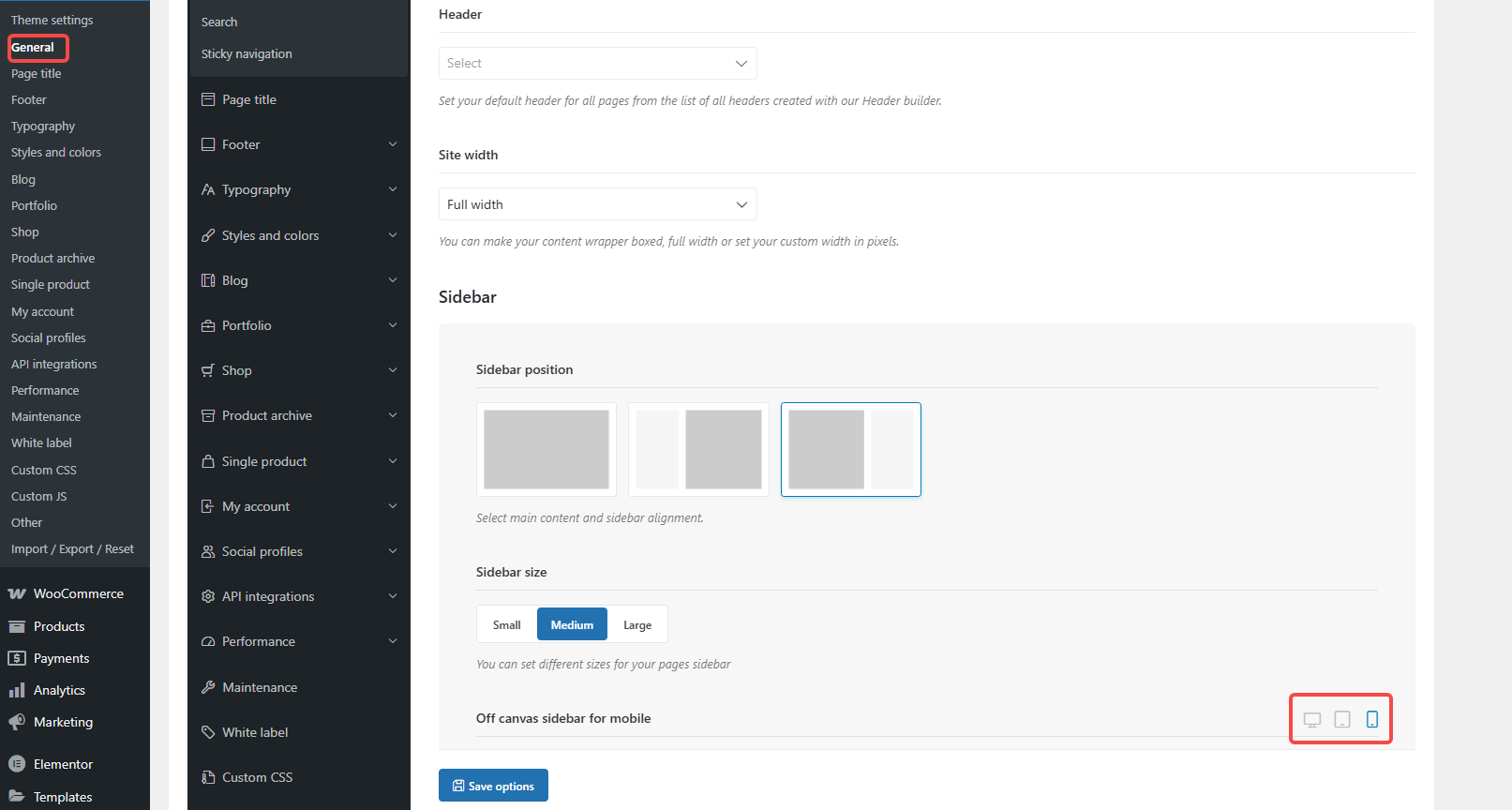Click the WooCommerce icon in admin menu
This screenshot has width=1512, height=810.
[x=17, y=594]
